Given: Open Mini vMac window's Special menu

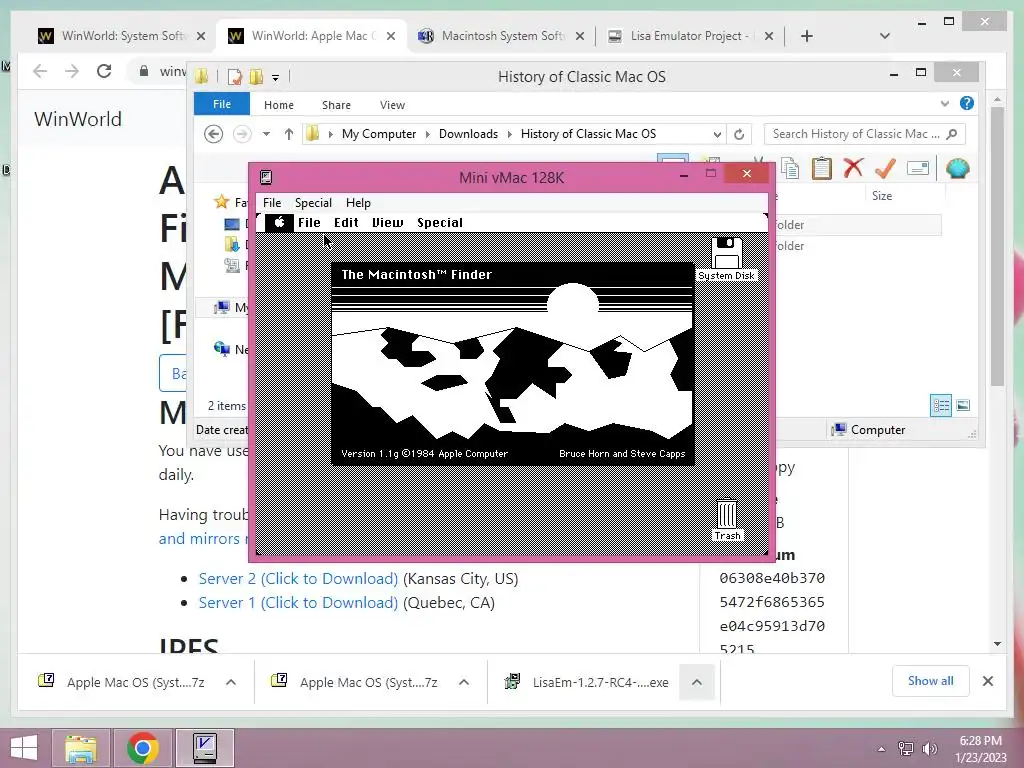Looking at the screenshot, I should click(313, 202).
